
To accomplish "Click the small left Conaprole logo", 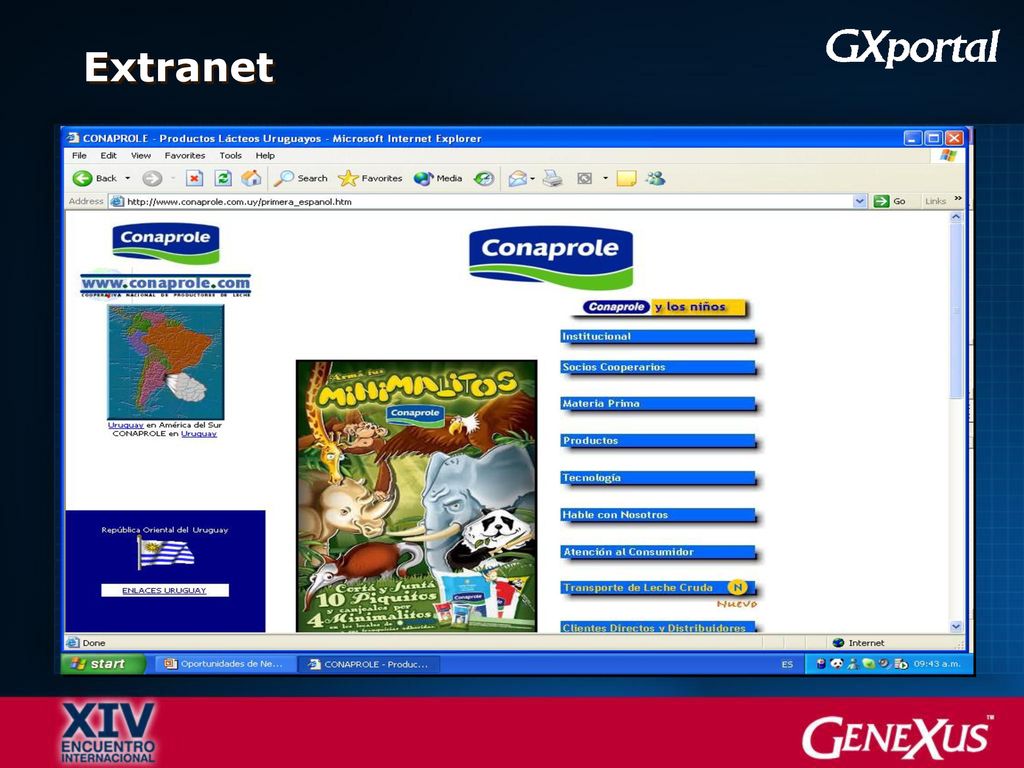I will click(x=166, y=244).
